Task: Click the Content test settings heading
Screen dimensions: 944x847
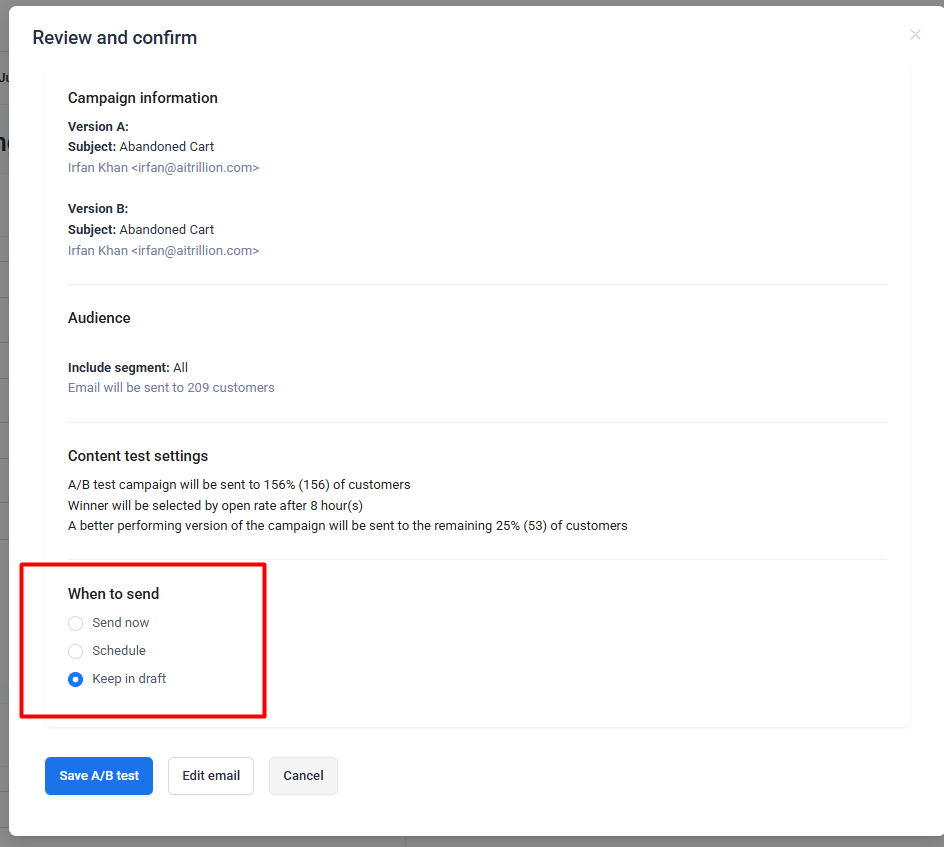Action: [x=138, y=456]
